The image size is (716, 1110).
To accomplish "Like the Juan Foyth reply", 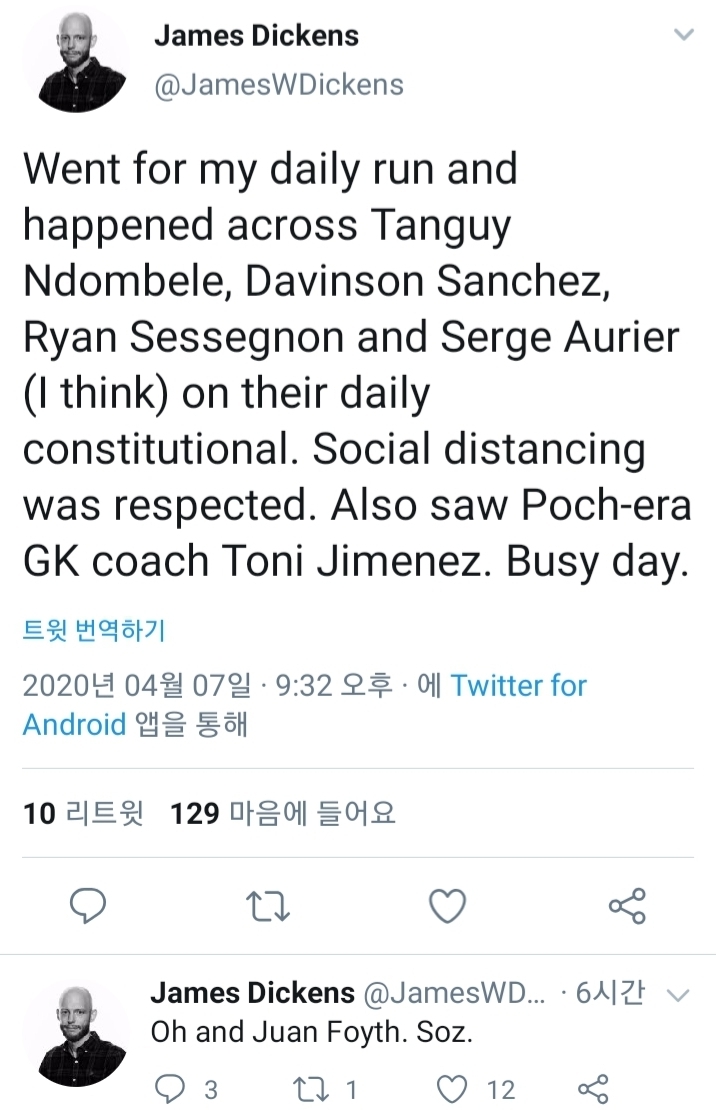I will (454, 1088).
